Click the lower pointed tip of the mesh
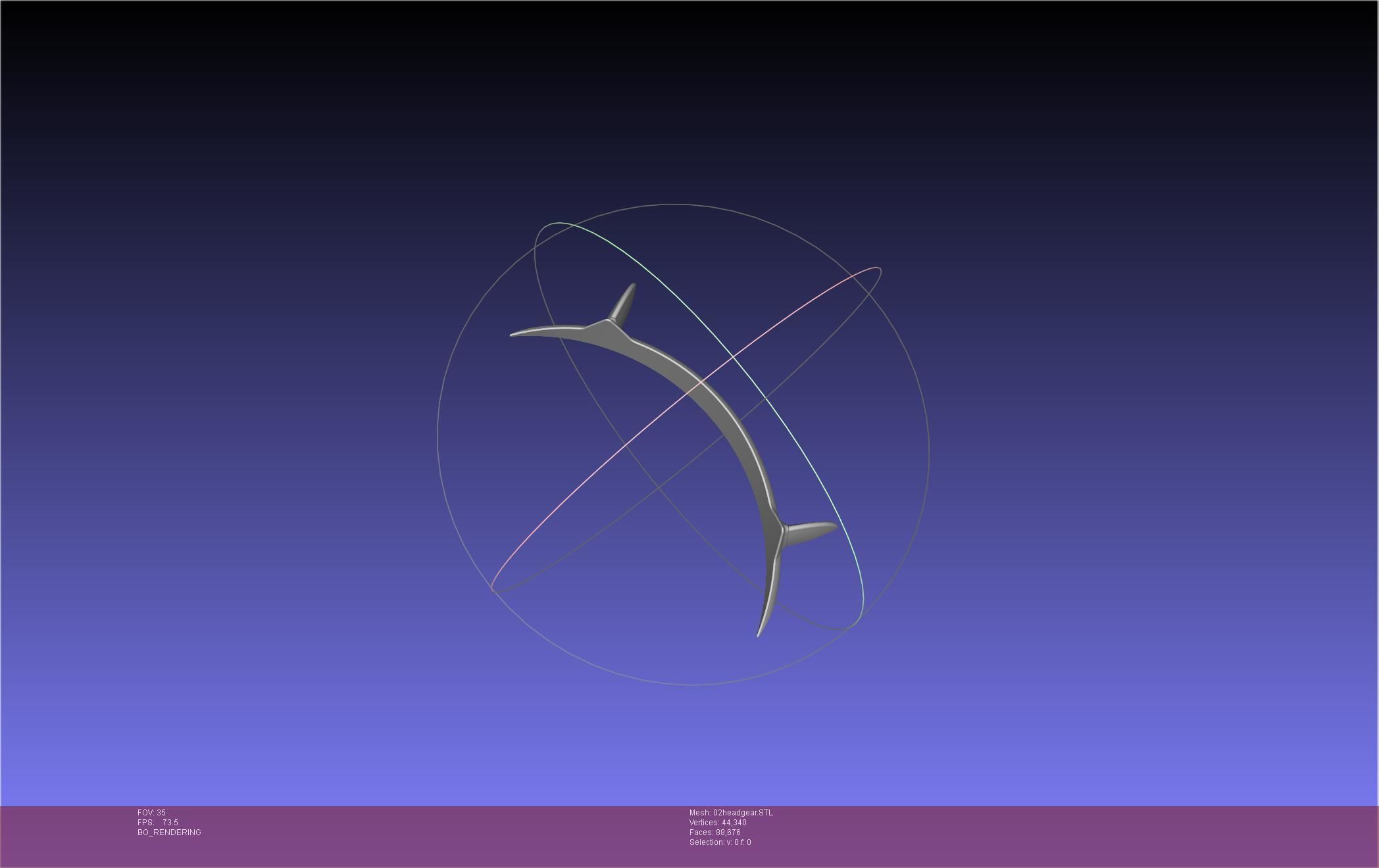Image resolution: width=1379 pixels, height=868 pixels. point(759,633)
